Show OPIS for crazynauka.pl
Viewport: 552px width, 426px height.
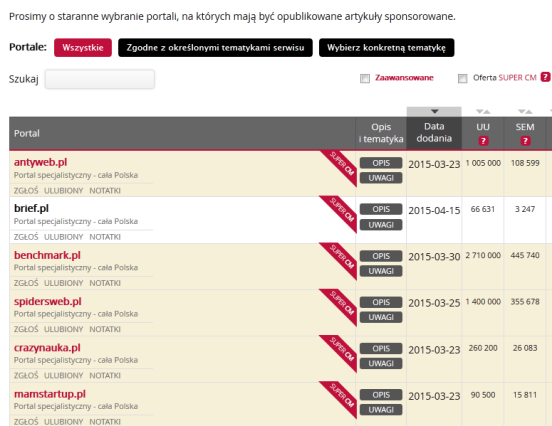[381, 349]
